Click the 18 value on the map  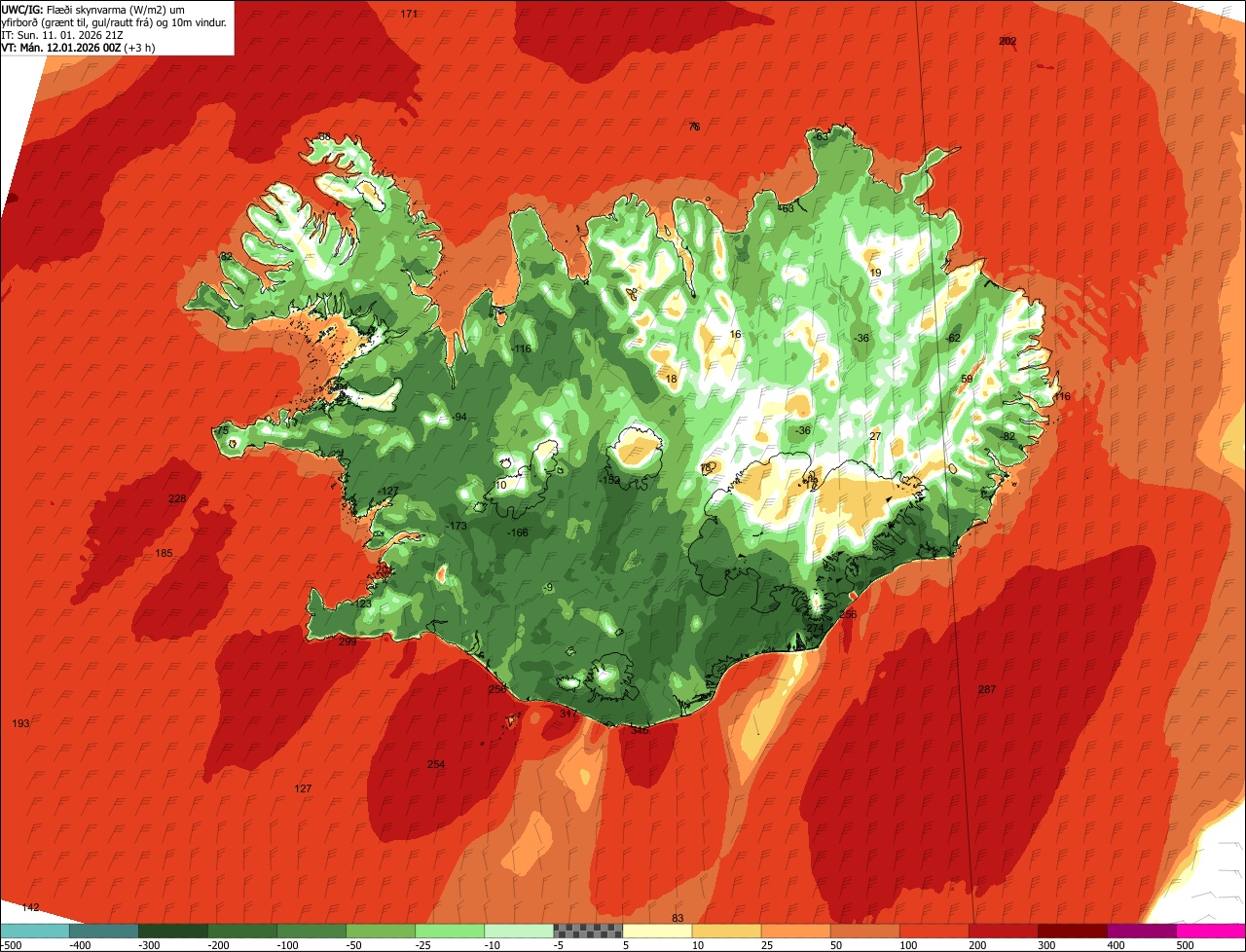[671, 379]
